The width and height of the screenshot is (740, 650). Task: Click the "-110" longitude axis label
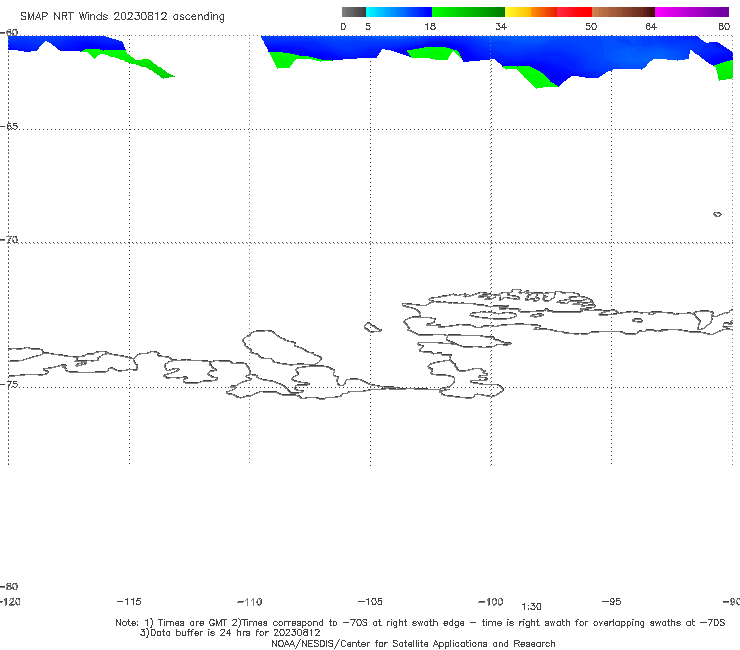tap(250, 602)
